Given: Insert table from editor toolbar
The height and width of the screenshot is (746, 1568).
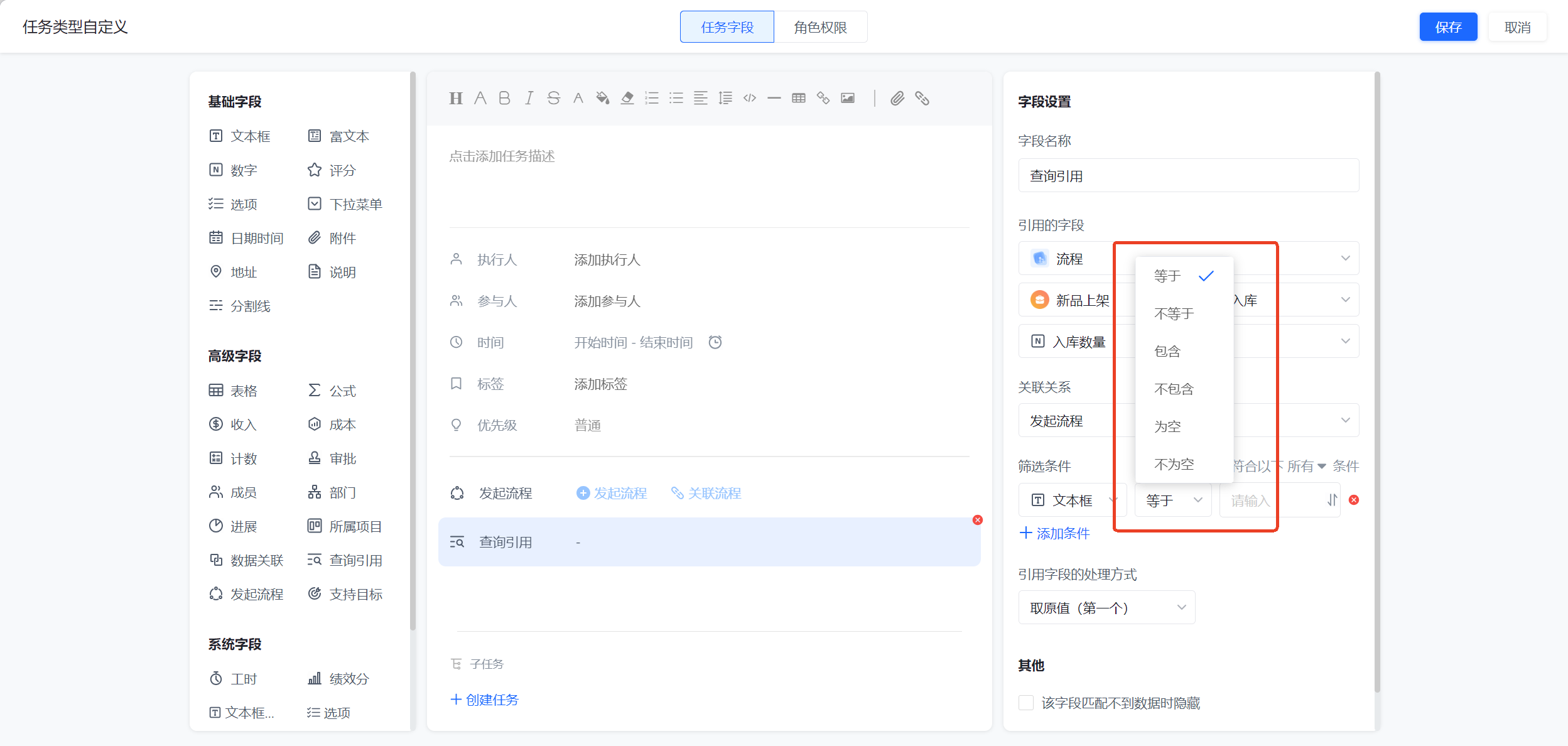Looking at the screenshot, I should pos(799,98).
